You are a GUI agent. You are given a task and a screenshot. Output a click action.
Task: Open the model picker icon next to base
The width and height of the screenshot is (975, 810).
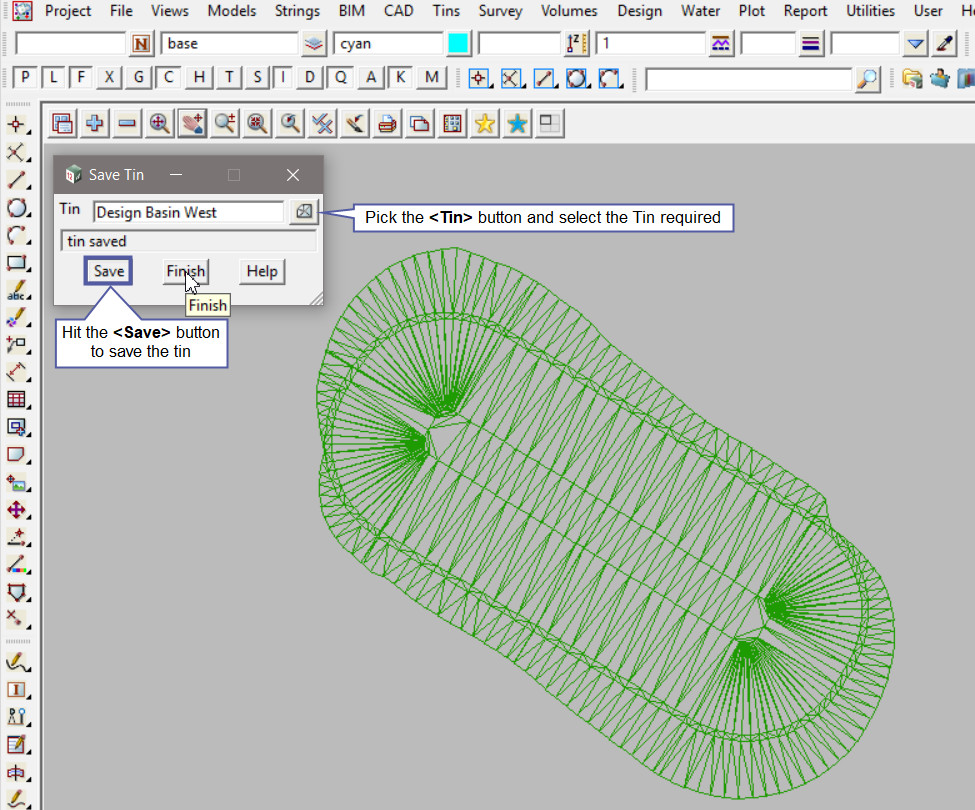point(314,44)
